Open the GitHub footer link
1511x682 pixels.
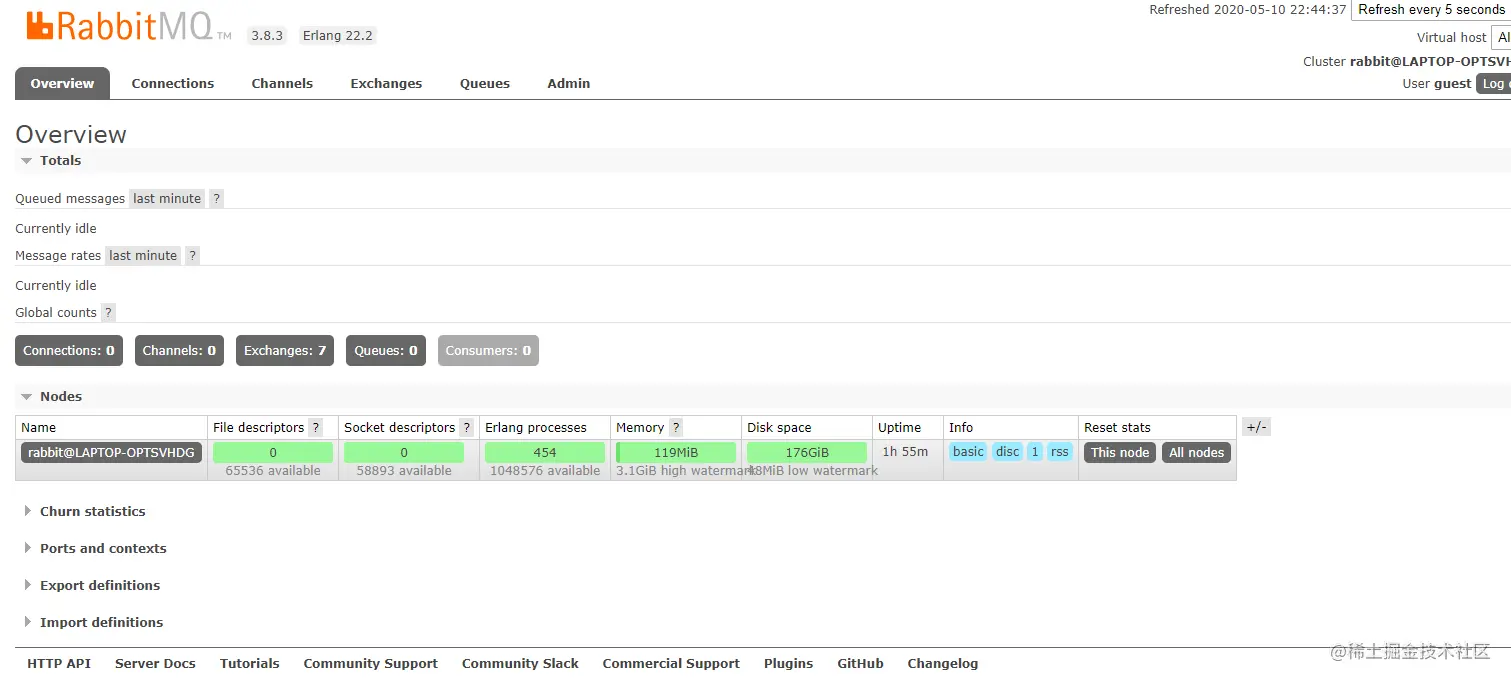point(860,663)
